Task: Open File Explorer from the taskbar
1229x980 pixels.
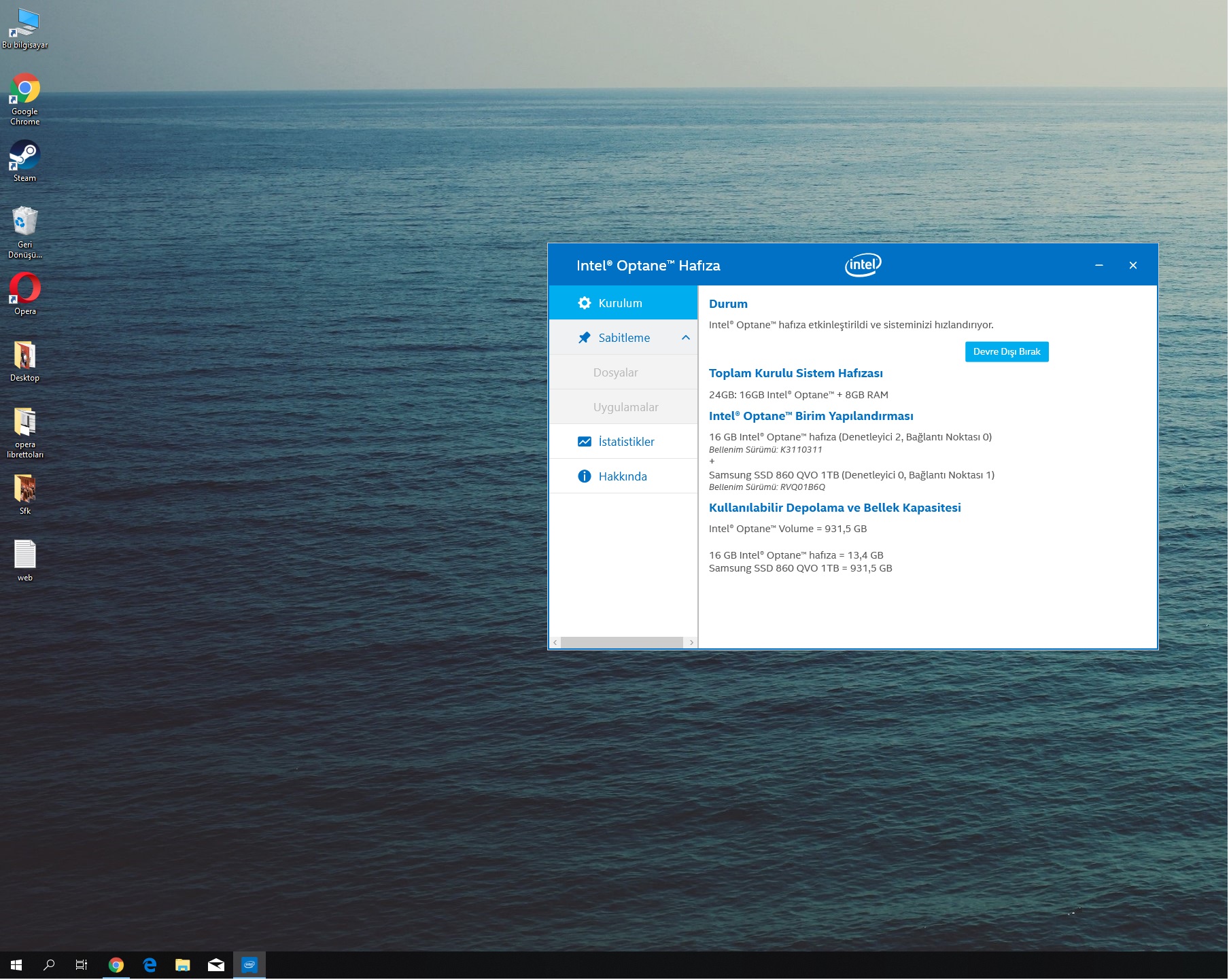Action: click(183, 966)
